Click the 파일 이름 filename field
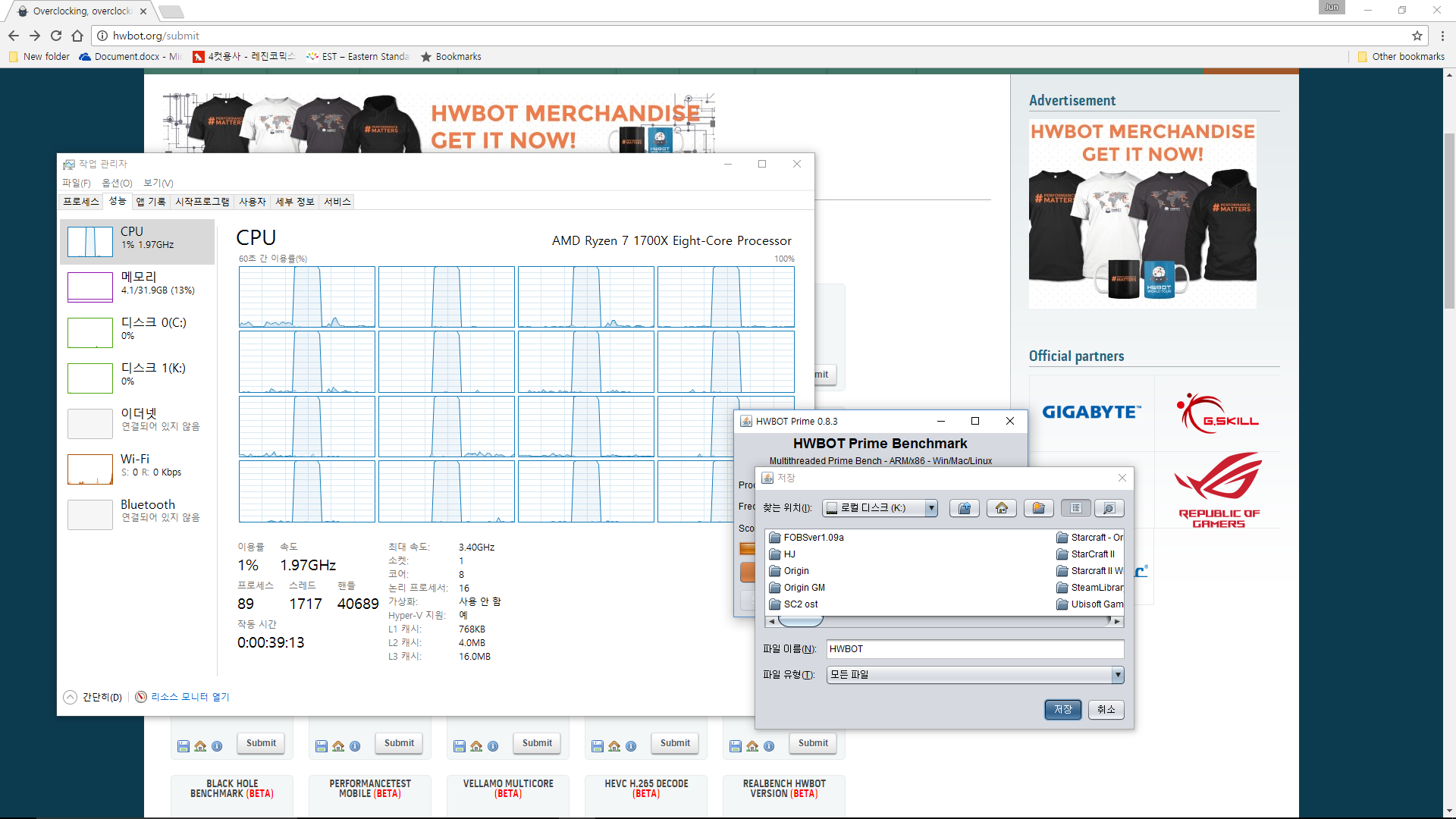This screenshot has height=819, width=1456. click(x=974, y=649)
